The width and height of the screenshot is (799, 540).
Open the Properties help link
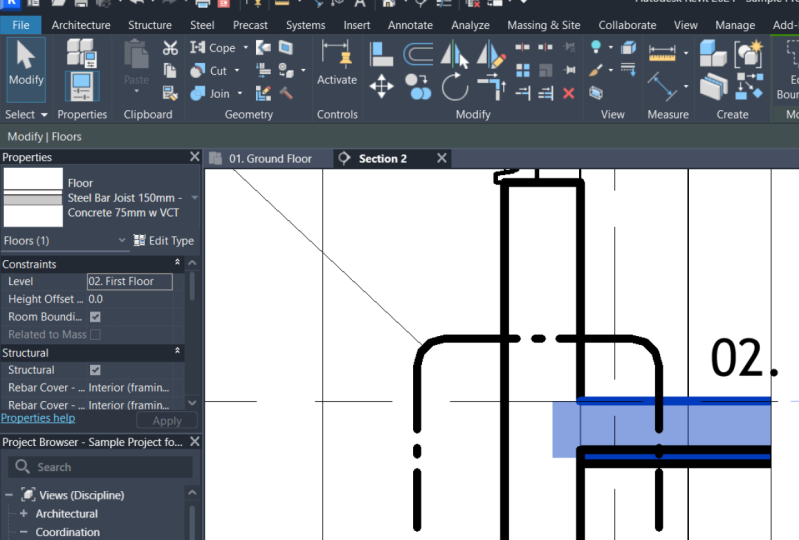(38, 418)
